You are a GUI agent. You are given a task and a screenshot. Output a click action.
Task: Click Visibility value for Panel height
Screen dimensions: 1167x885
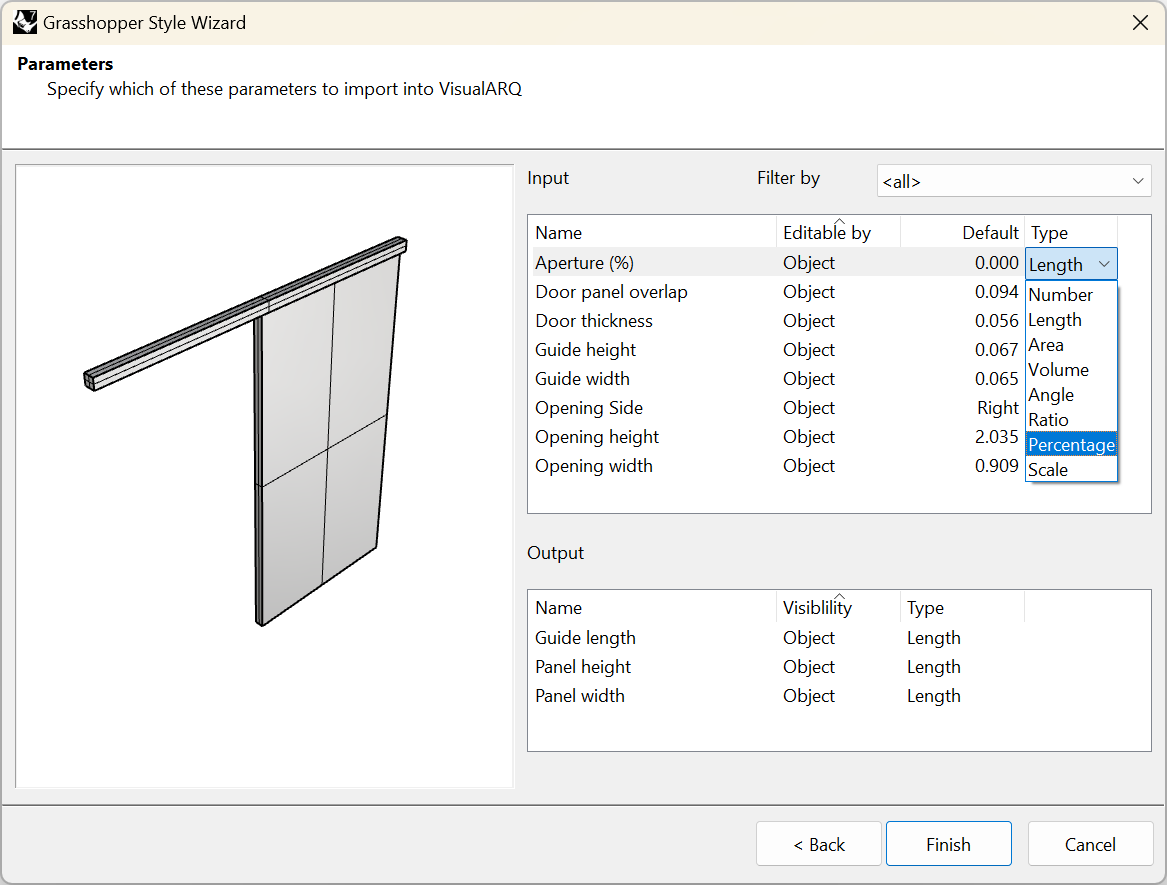coord(808,667)
